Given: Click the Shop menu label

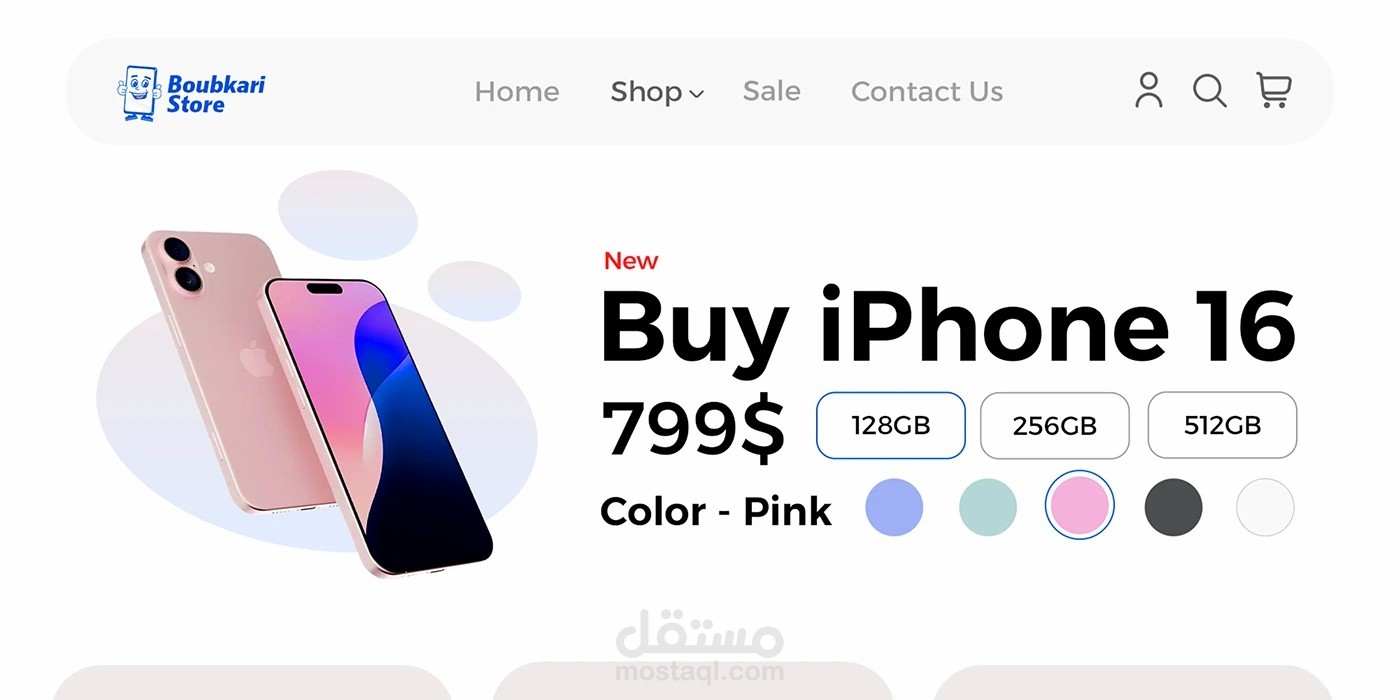Looking at the screenshot, I should coord(646,92).
